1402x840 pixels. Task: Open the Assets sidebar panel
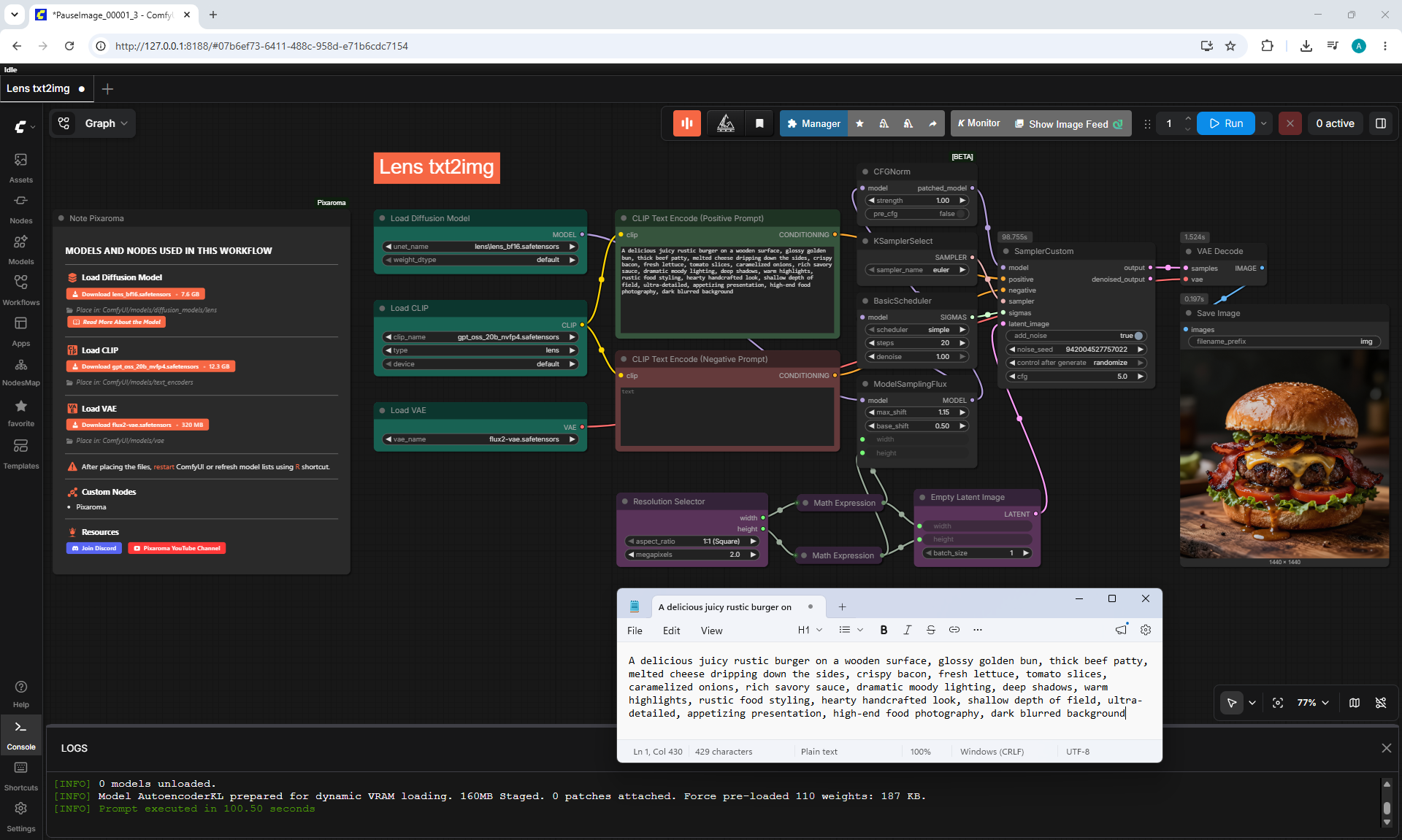coord(20,167)
